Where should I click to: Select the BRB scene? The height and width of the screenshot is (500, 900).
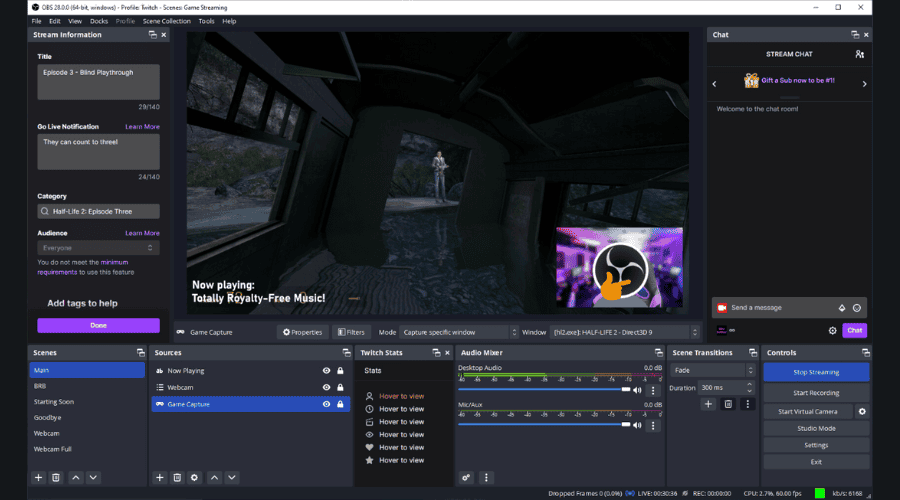[x=87, y=386]
